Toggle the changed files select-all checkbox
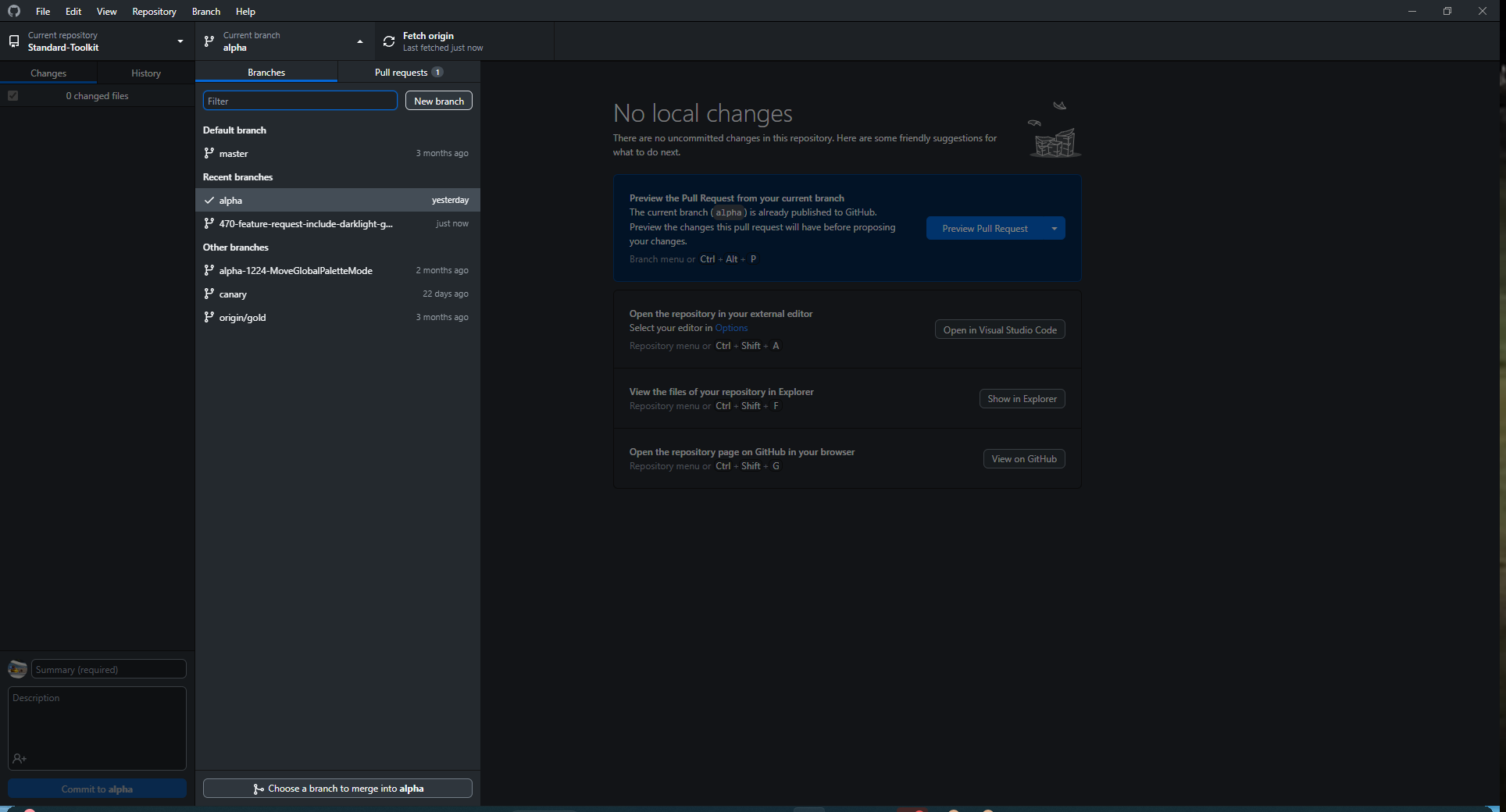This screenshot has height=812, width=1506. pos(12,96)
